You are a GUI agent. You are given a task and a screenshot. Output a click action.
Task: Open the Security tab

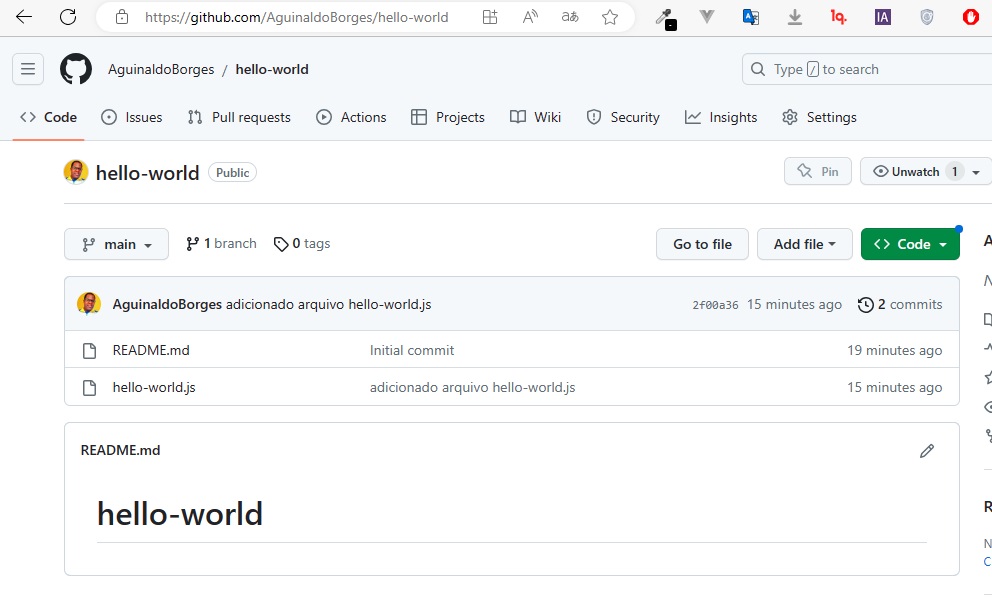(x=623, y=117)
